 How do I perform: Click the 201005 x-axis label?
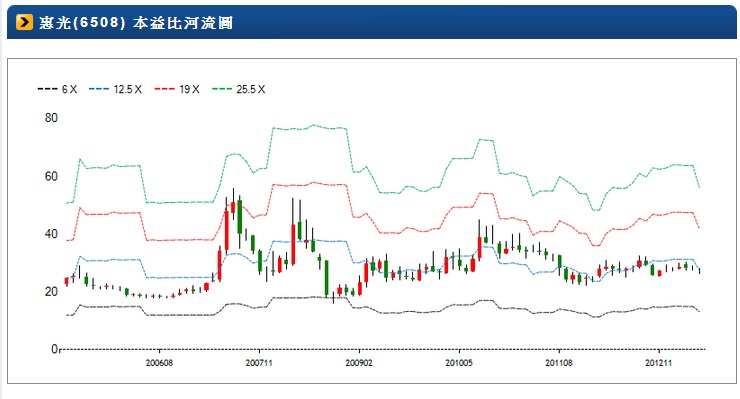[x=459, y=363]
